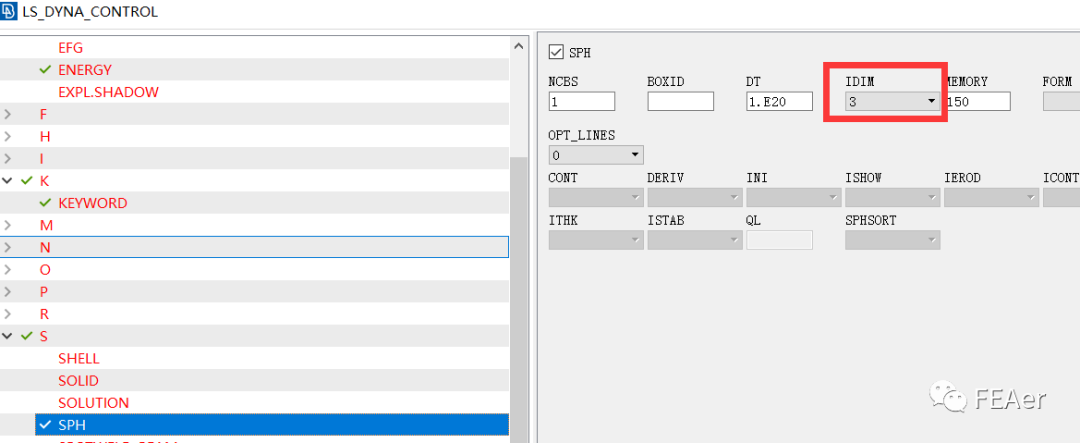Select the EFG tree item
Screen dimensions: 1080x443
[x=70, y=48]
